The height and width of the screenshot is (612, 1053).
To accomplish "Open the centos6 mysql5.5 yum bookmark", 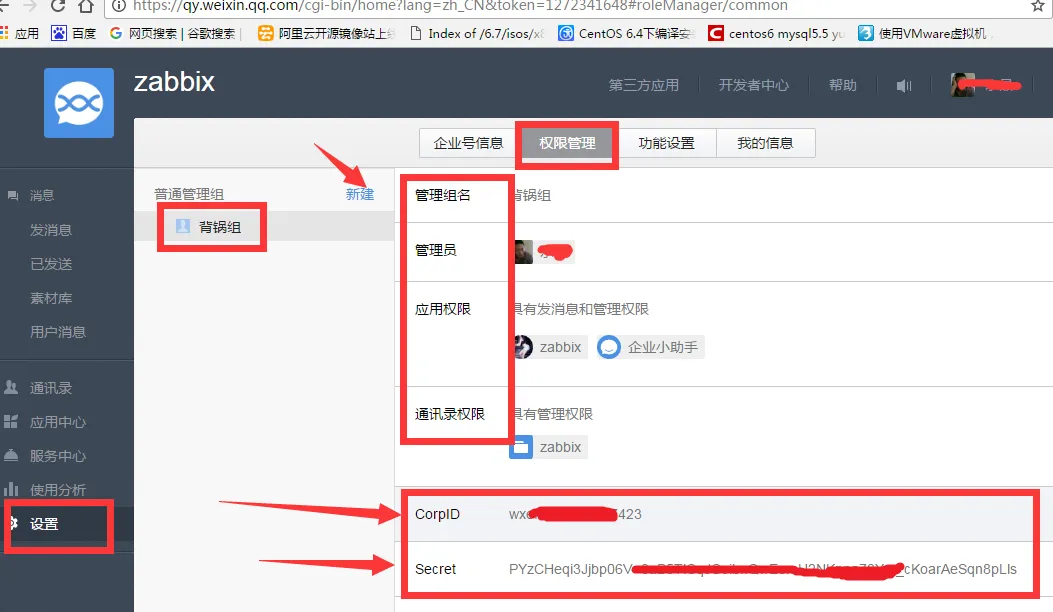I will point(776,33).
